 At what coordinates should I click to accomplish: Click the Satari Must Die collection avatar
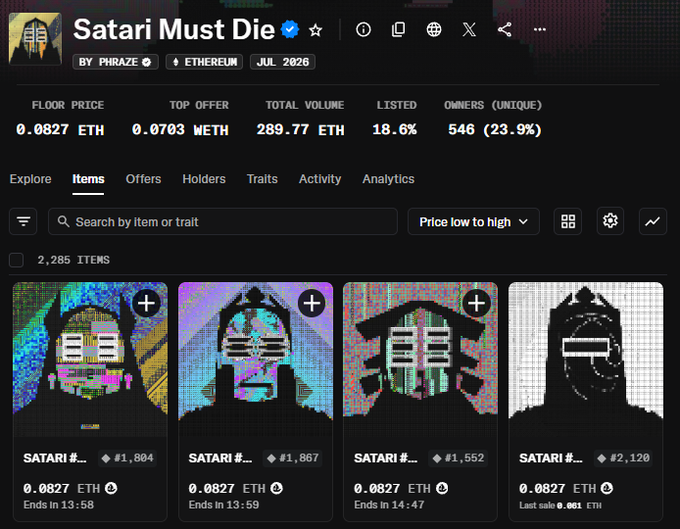coord(35,39)
